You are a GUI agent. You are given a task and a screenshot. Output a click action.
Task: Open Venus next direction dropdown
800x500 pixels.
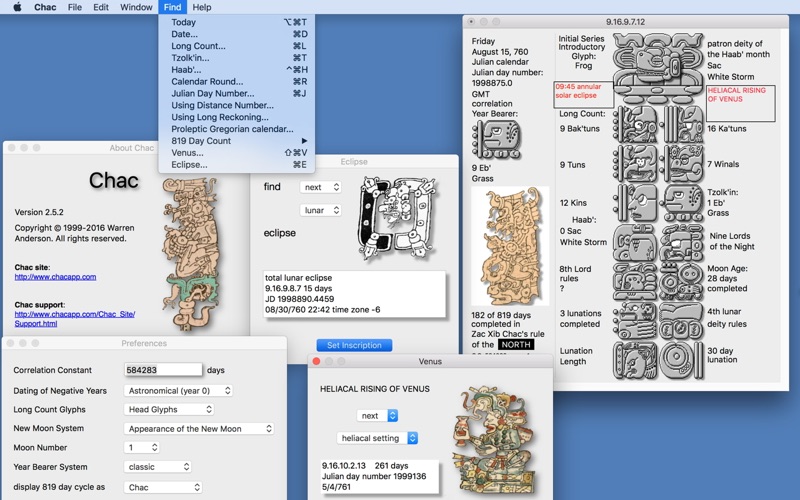(377, 415)
